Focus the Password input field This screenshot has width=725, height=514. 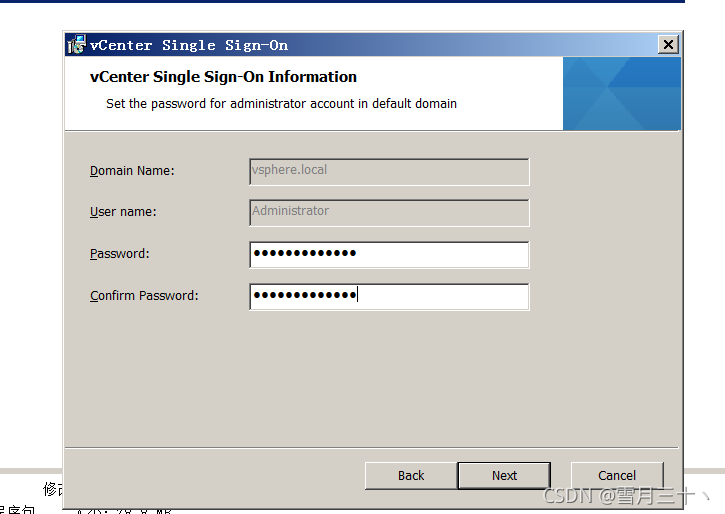pos(389,254)
